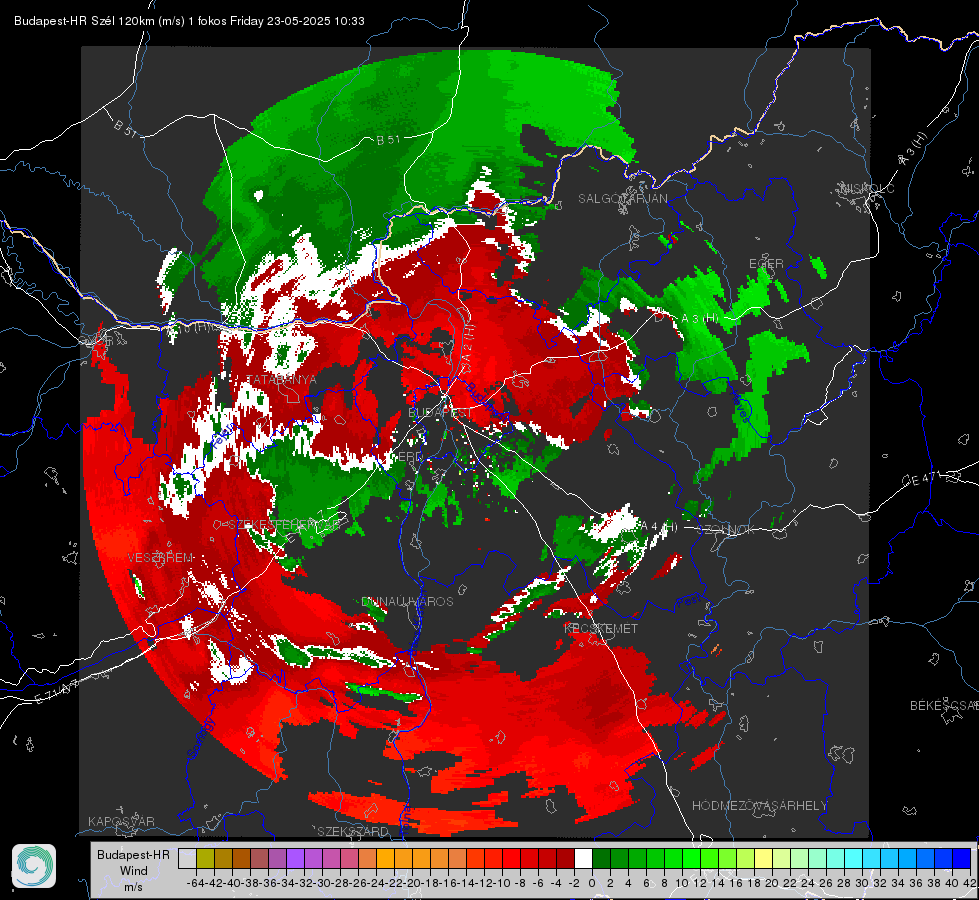Click the swirl logo icon beside the legend
Image resolution: width=979 pixels, height=900 pixels.
pos(34,866)
